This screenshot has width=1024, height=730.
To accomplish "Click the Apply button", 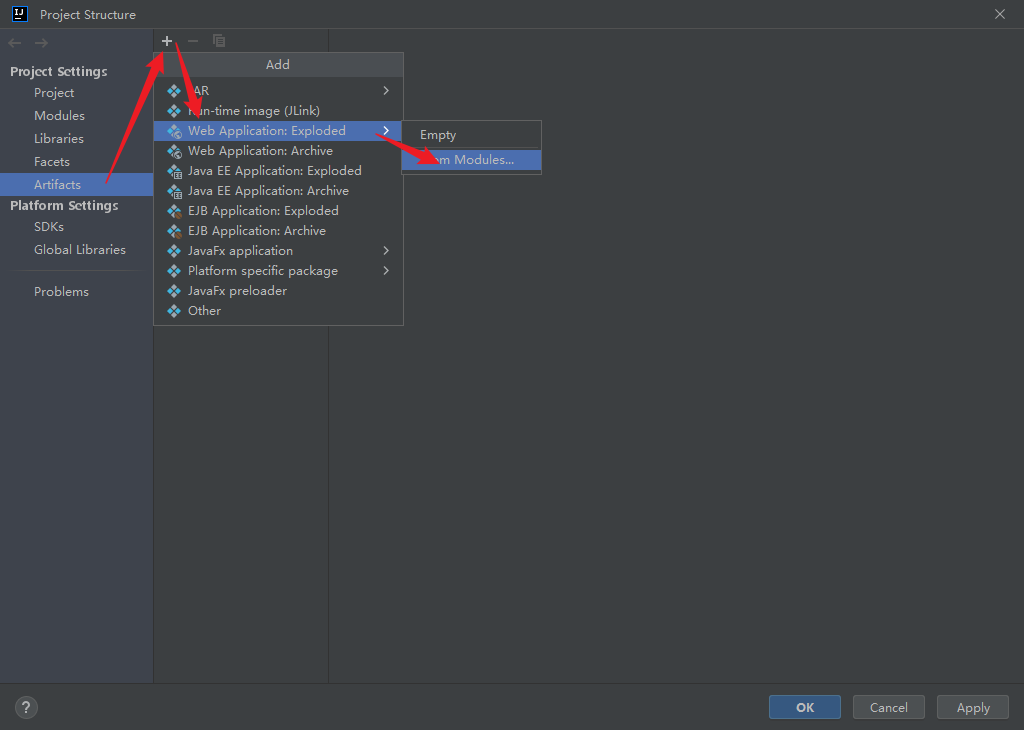I will pos(973,707).
